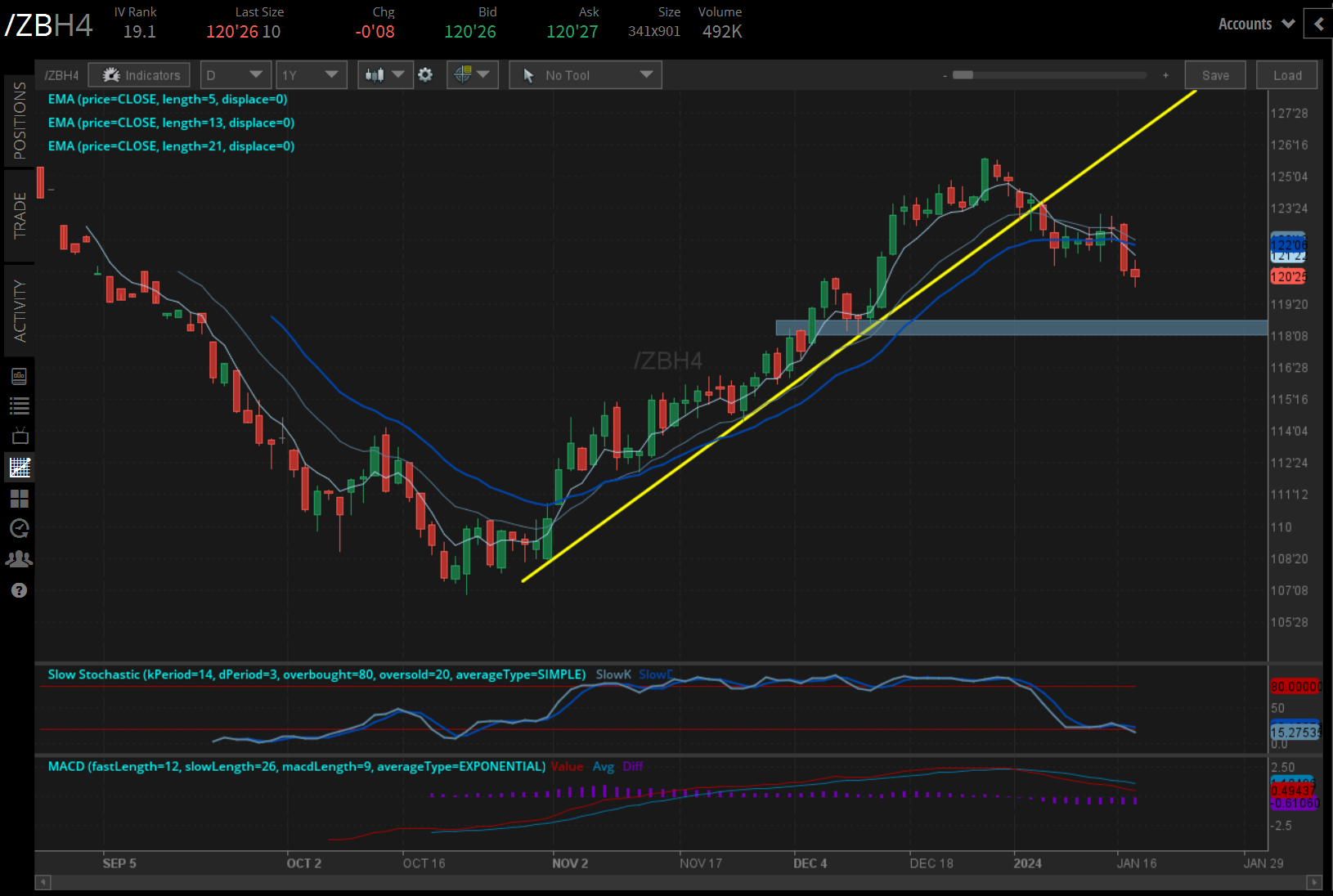This screenshot has height=896, width=1333.
Task: Open chart settings gear
Action: (x=425, y=75)
